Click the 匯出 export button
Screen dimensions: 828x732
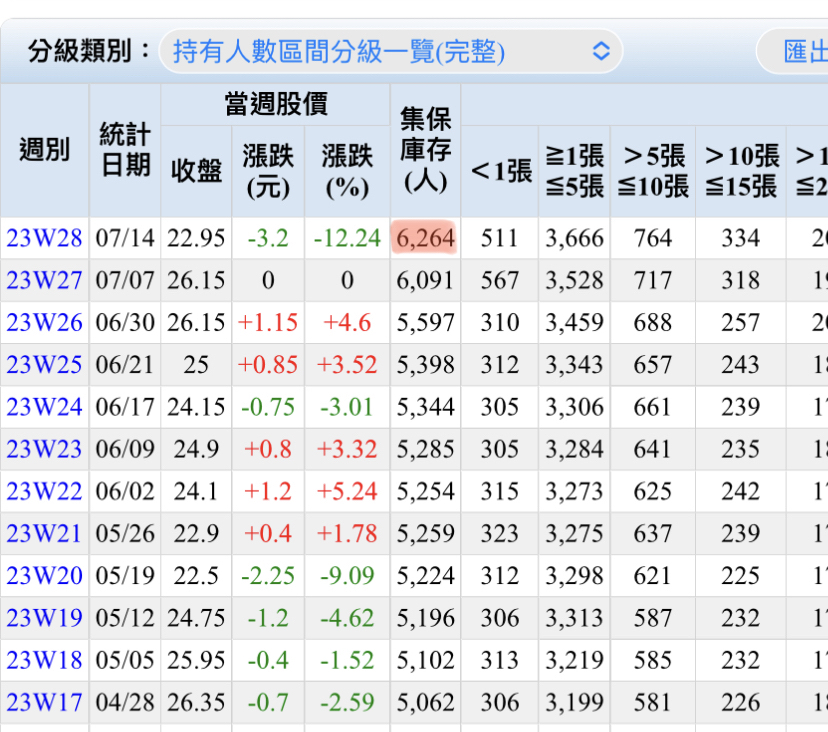(x=793, y=52)
